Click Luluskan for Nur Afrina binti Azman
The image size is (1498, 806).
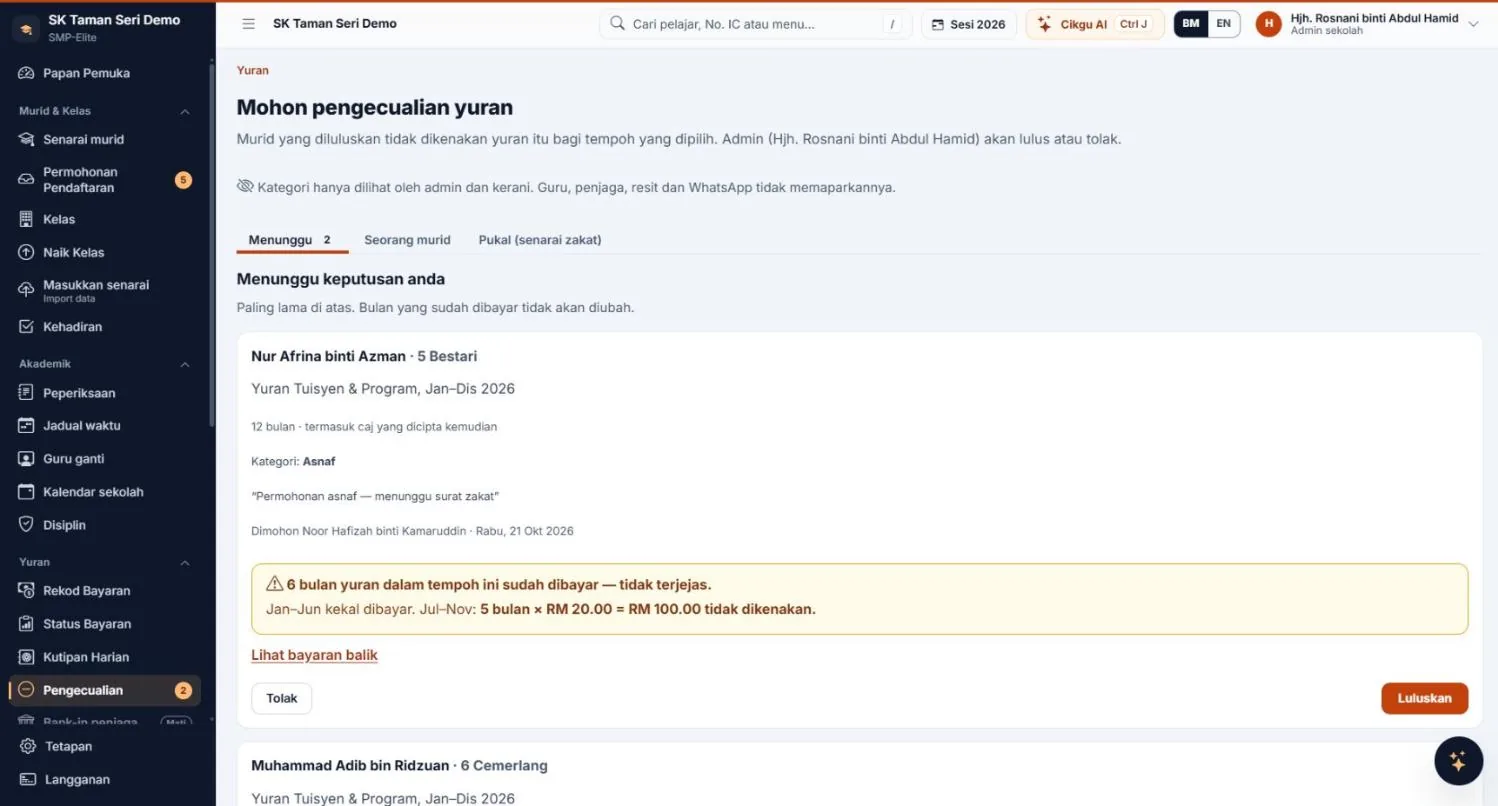pos(1424,698)
